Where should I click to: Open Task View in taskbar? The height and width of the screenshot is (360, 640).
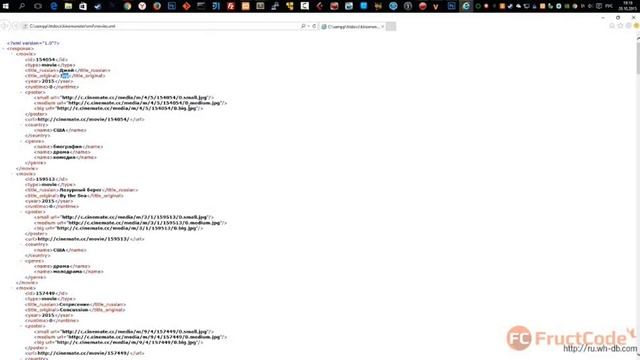coord(38,6)
